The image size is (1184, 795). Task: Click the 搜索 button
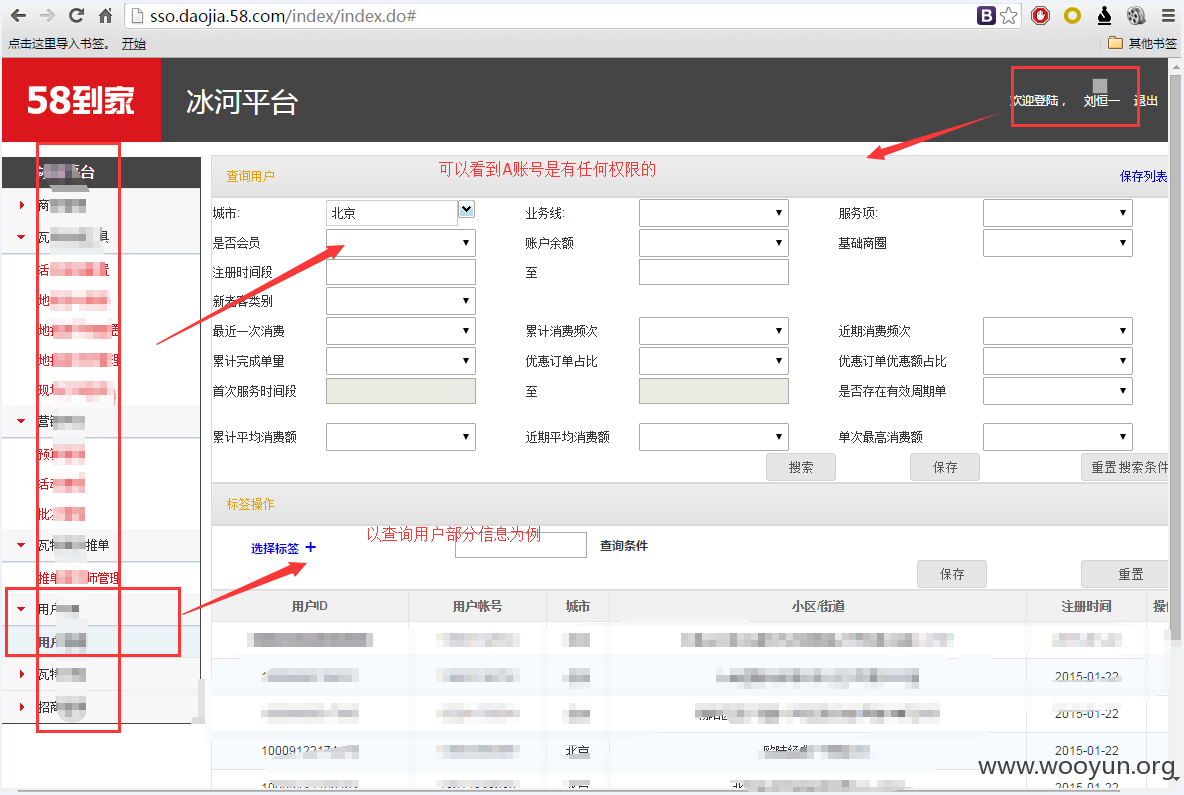pyautogui.click(x=800, y=467)
